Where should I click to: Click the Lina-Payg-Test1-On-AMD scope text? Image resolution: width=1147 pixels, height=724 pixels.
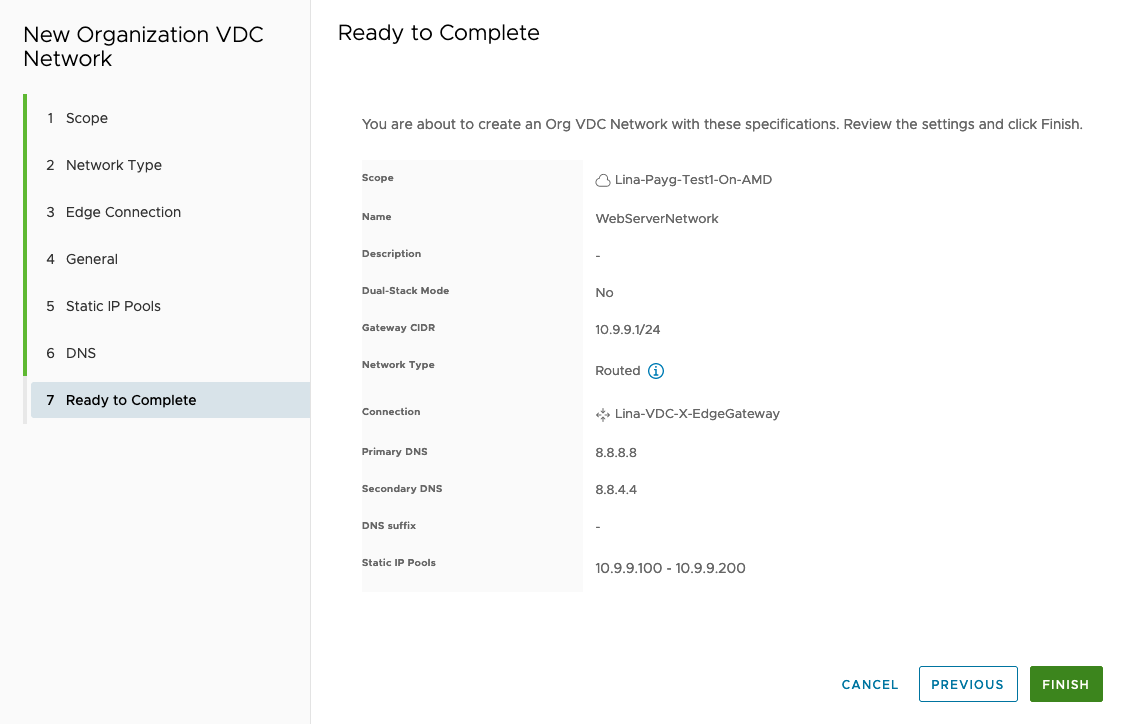tap(693, 180)
